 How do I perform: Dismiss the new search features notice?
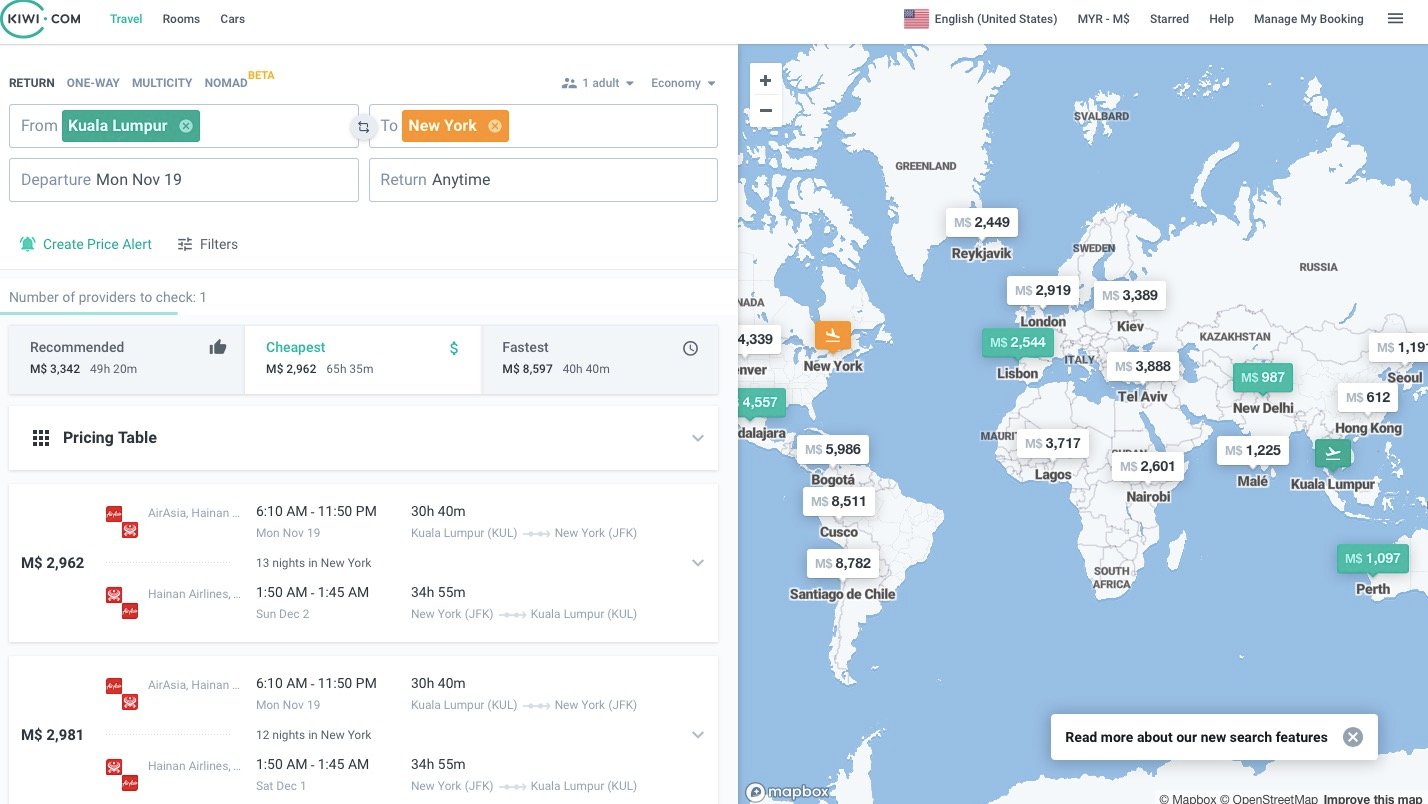[x=1353, y=737]
